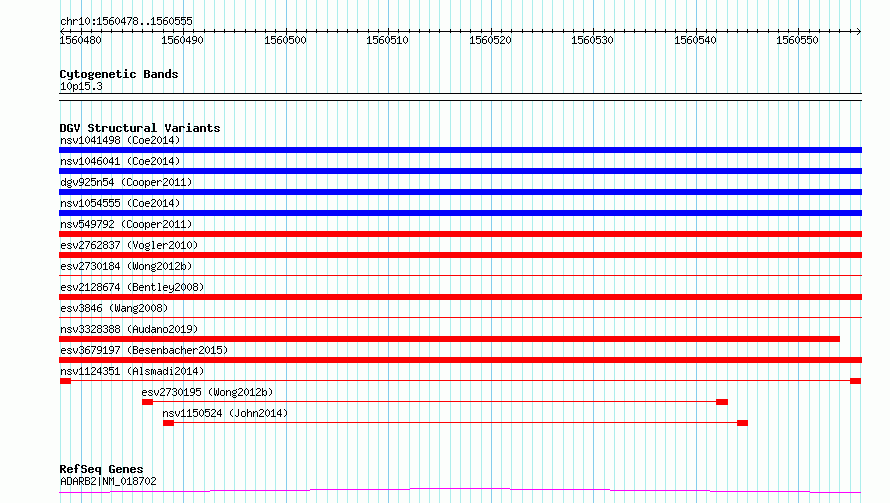Click the blue bar under nsv1046041

(460, 171)
